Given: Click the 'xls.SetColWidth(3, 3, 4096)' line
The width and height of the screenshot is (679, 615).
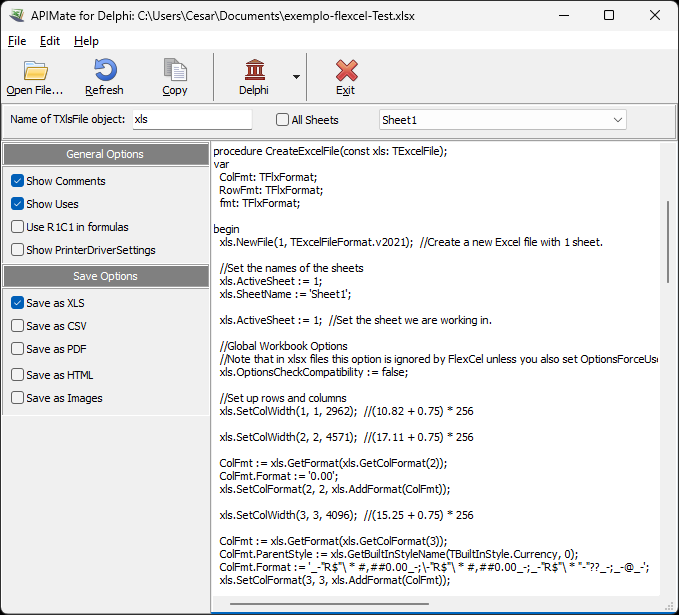Looking at the screenshot, I should [288, 515].
